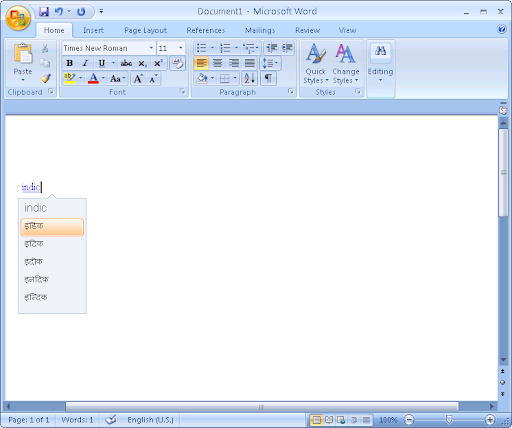Open Microsoft Office Word Help
The width and height of the screenshot is (512, 428).
click(x=502, y=29)
